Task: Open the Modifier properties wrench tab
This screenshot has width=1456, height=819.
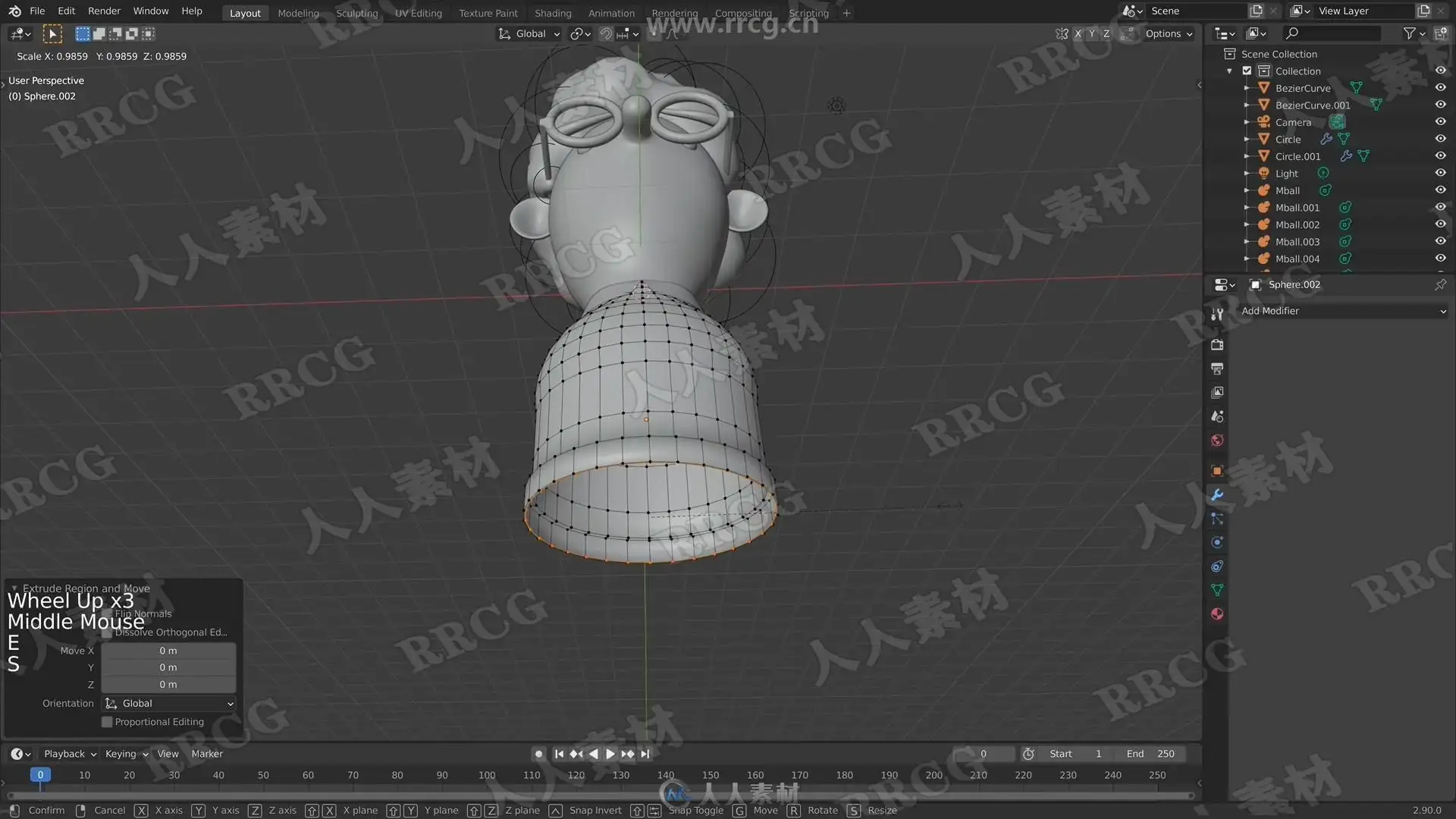Action: pos(1217,495)
